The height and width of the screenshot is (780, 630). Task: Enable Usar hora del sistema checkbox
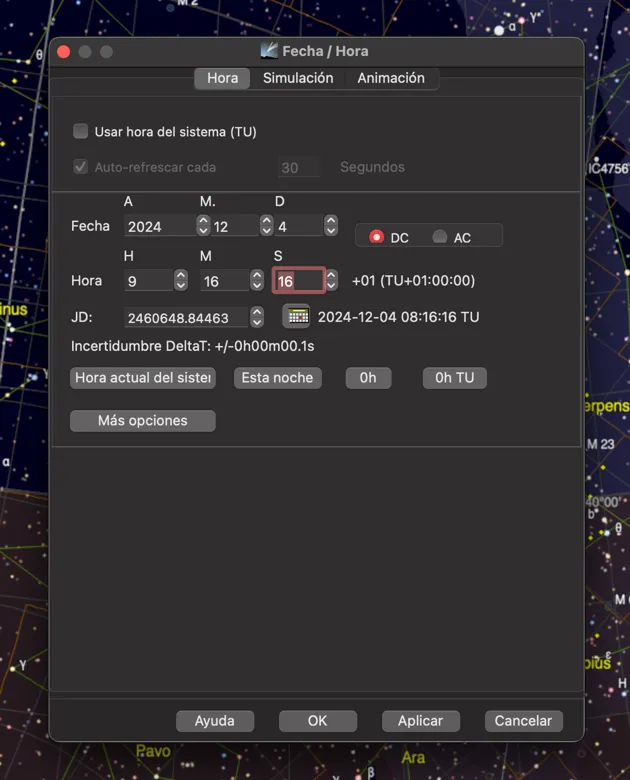point(81,131)
